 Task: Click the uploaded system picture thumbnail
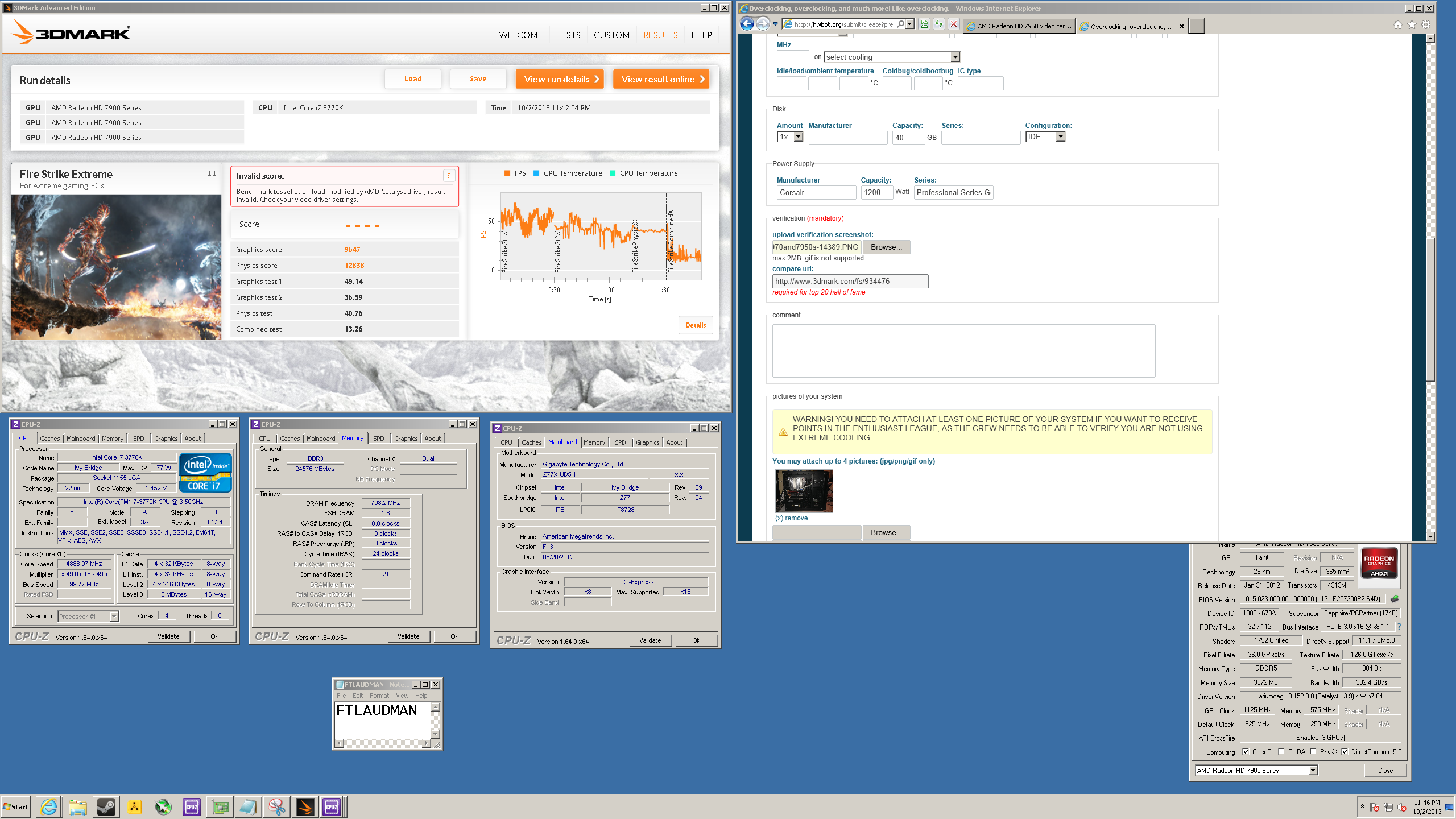click(804, 491)
